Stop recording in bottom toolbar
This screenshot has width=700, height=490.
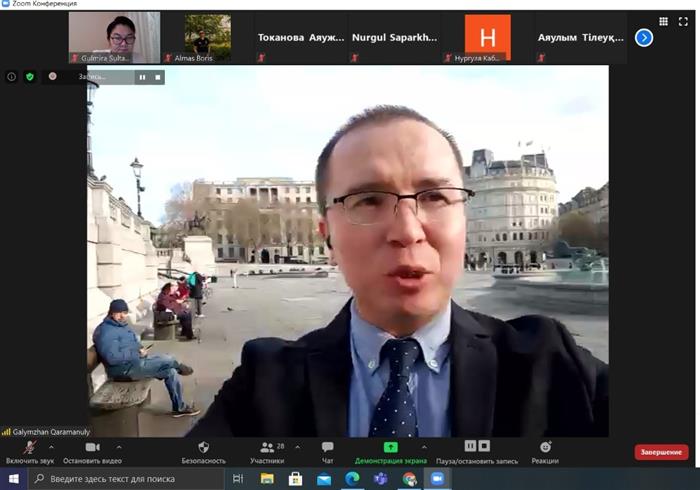[484, 446]
